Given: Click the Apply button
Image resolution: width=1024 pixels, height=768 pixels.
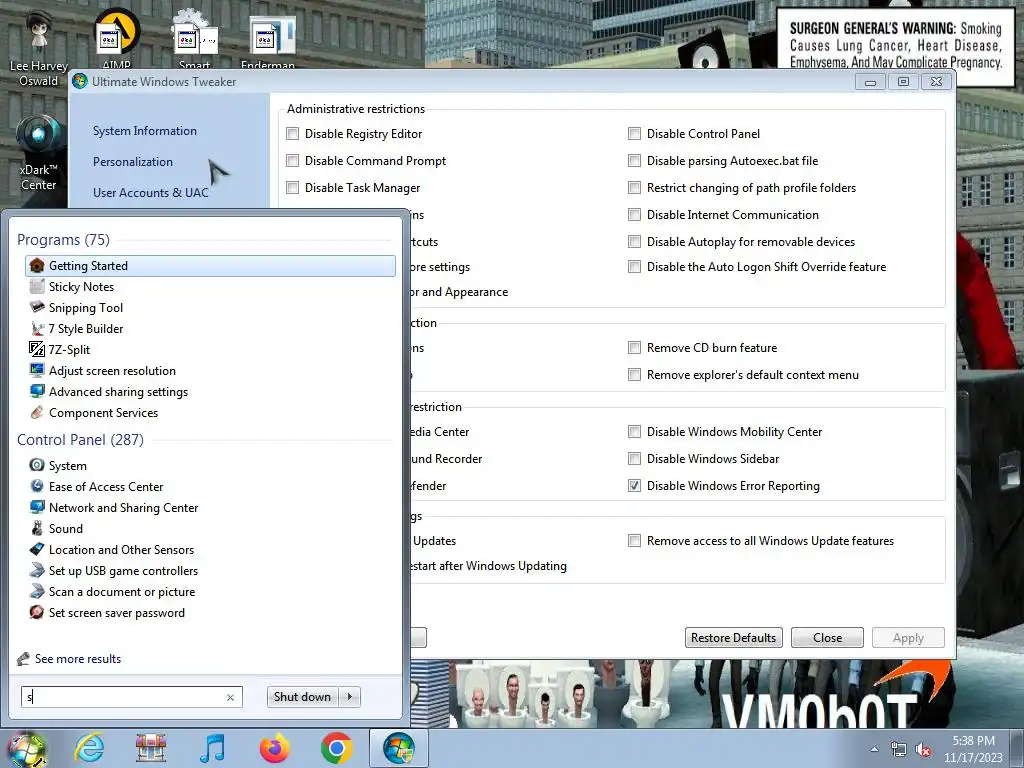Looking at the screenshot, I should [908, 637].
